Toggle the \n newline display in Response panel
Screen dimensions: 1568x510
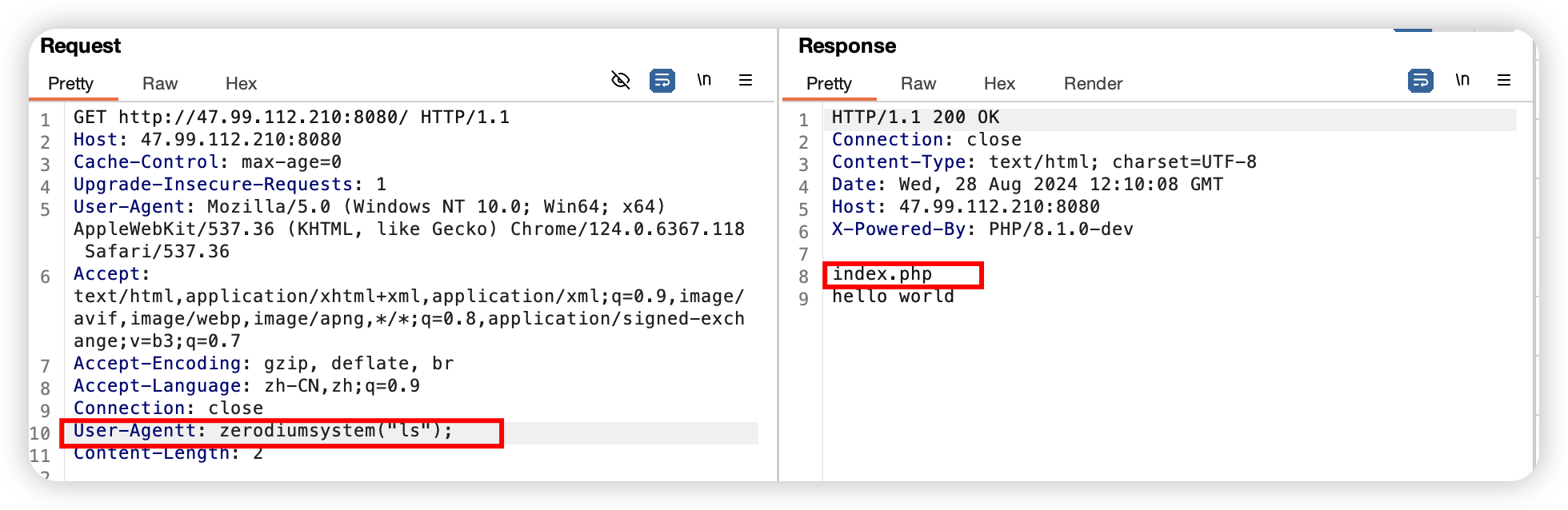1462,80
